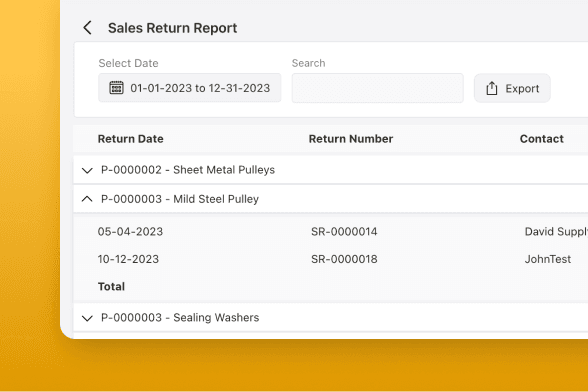This screenshot has height=392, width=588.
Task: Open return number SR-0000018
Action: tap(344, 259)
